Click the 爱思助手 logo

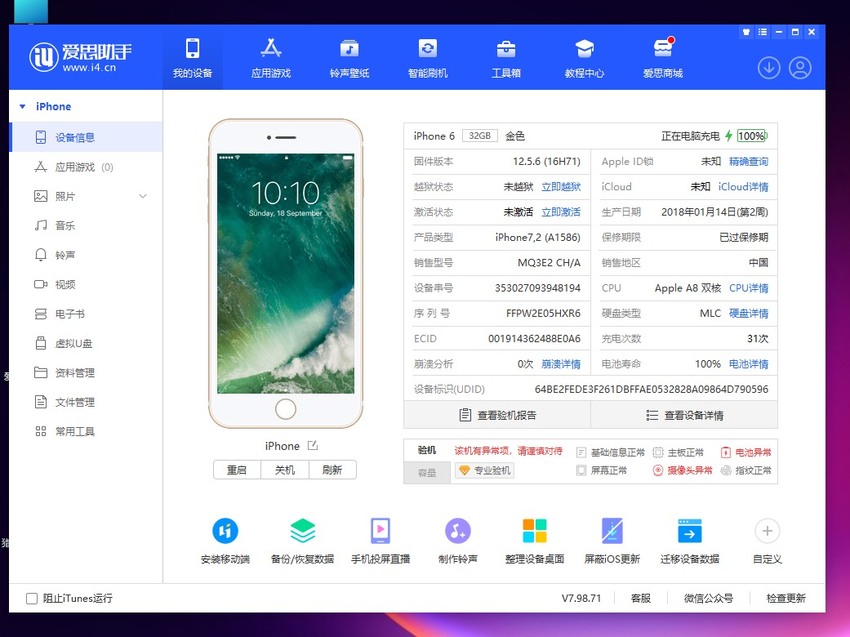[x=80, y=57]
